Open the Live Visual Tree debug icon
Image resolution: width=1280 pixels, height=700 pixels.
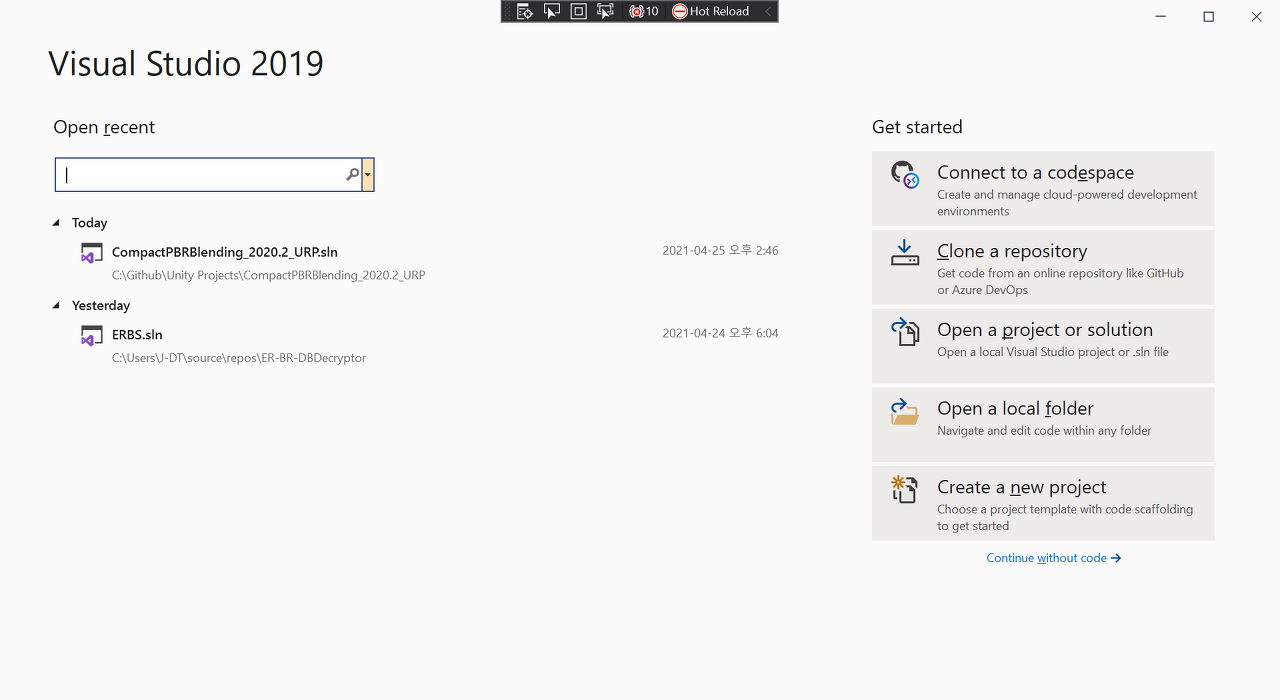tap(525, 11)
